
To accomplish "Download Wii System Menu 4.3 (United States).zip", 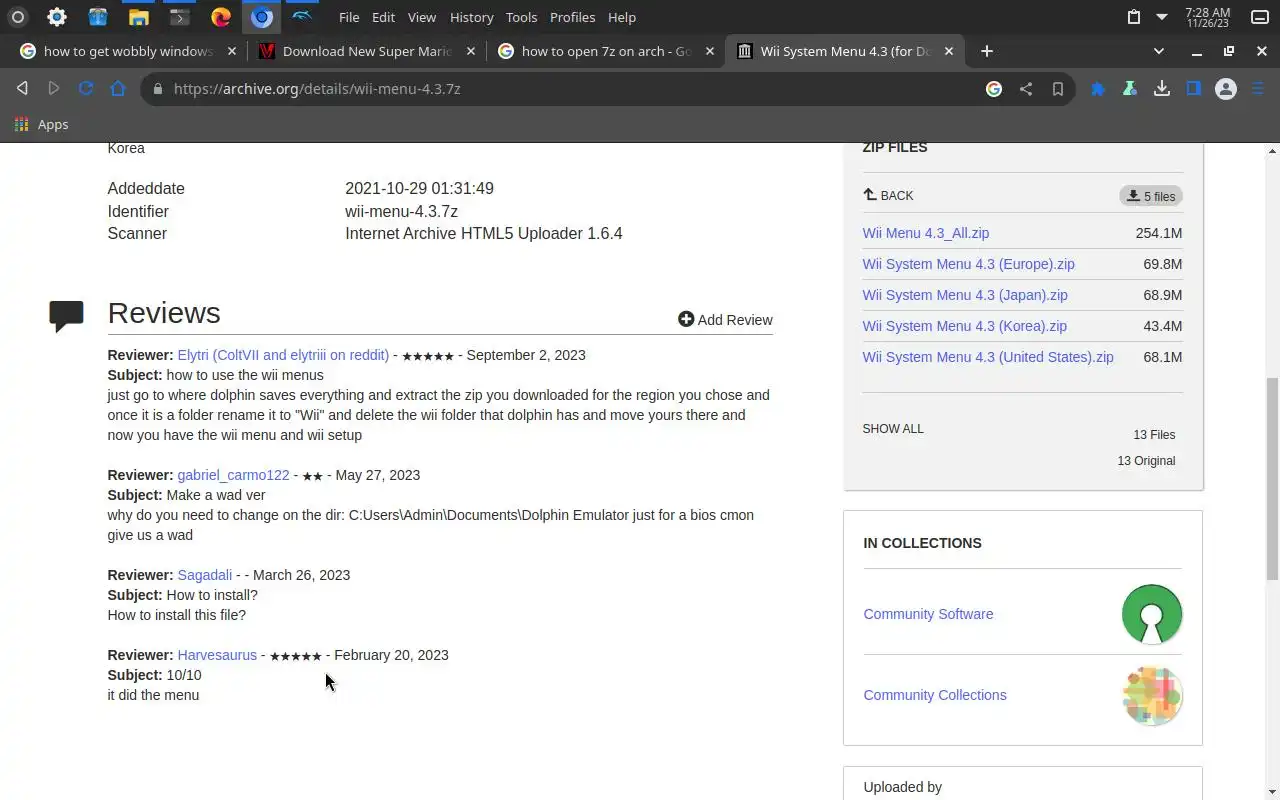I will coord(988,357).
